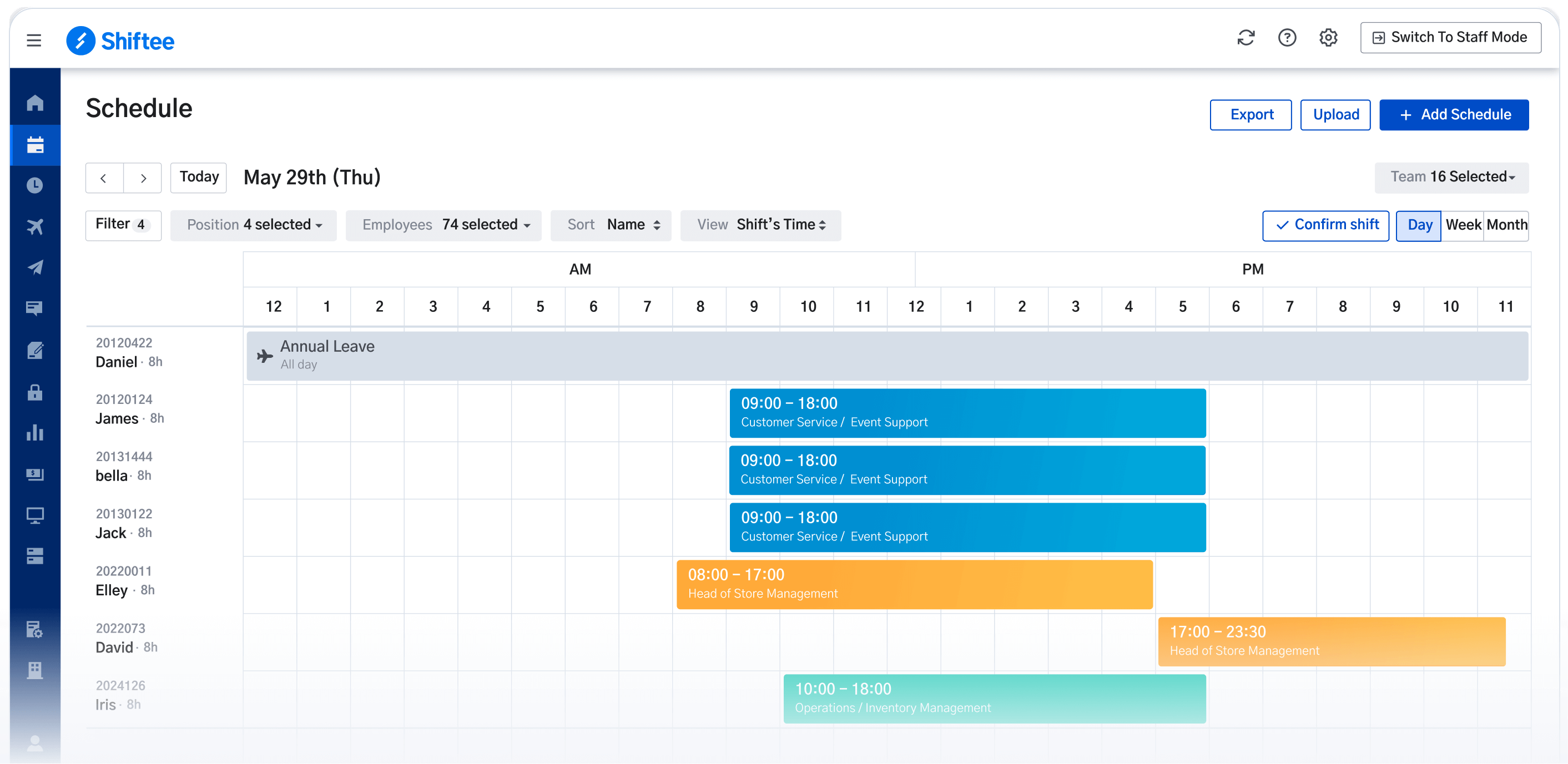The image size is (1568, 764).
Task: Select employee James in the list
Action: [117, 419]
